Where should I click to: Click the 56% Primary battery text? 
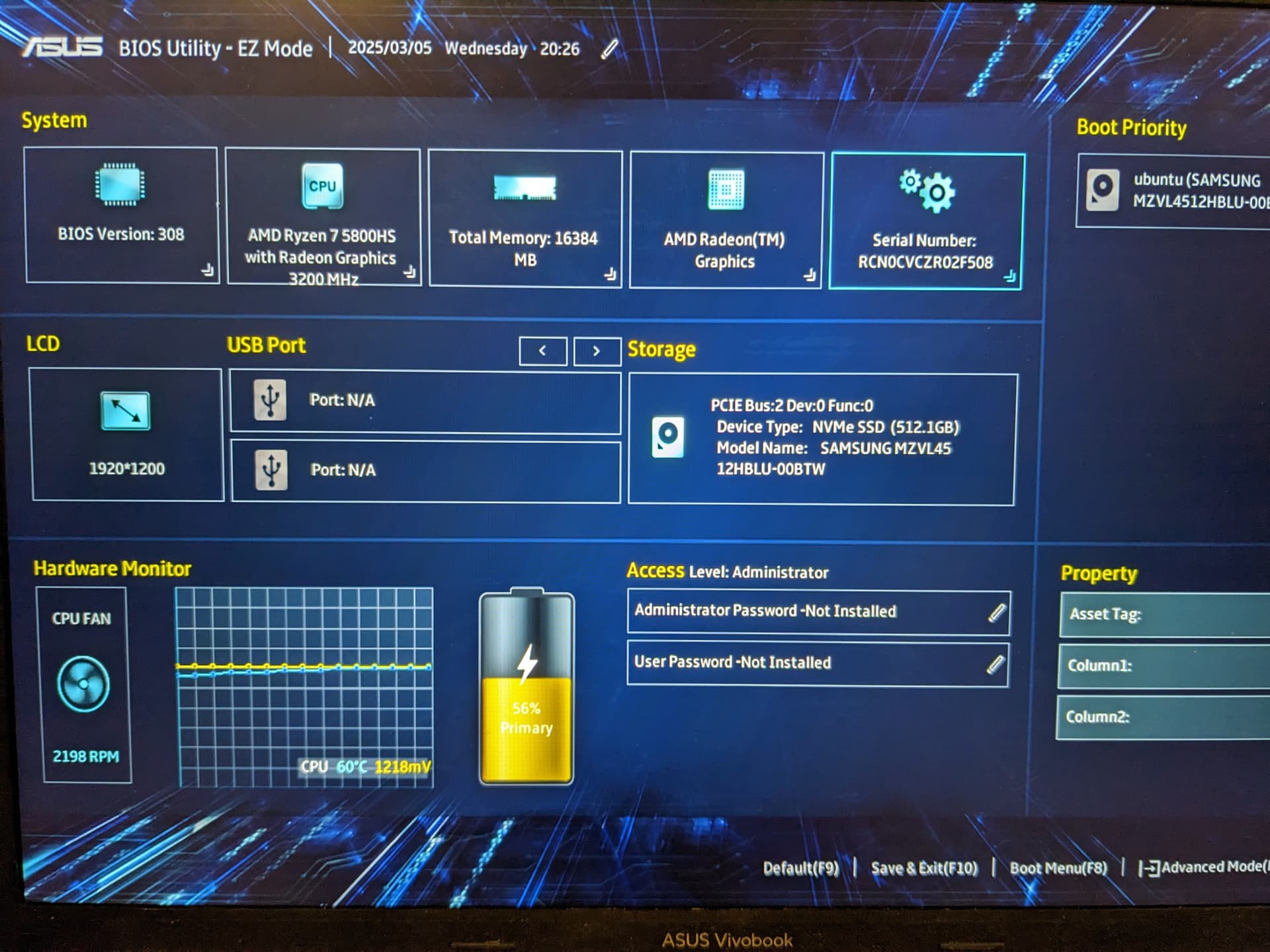527,718
